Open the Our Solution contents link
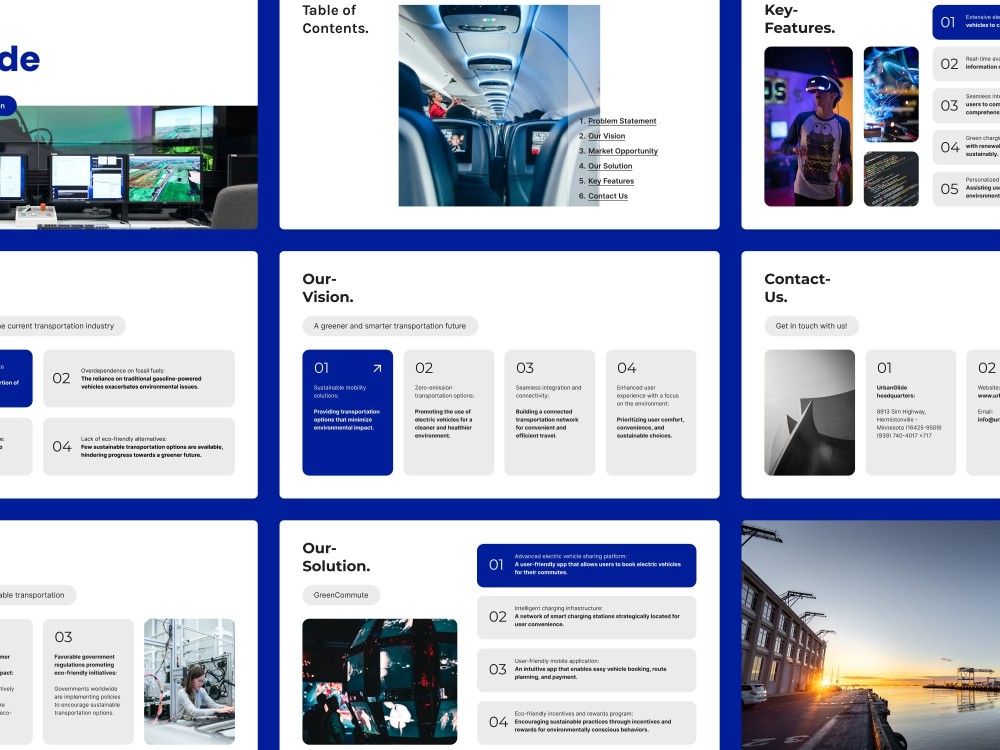This screenshot has width=1000, height=750. [x=610, y=166]
